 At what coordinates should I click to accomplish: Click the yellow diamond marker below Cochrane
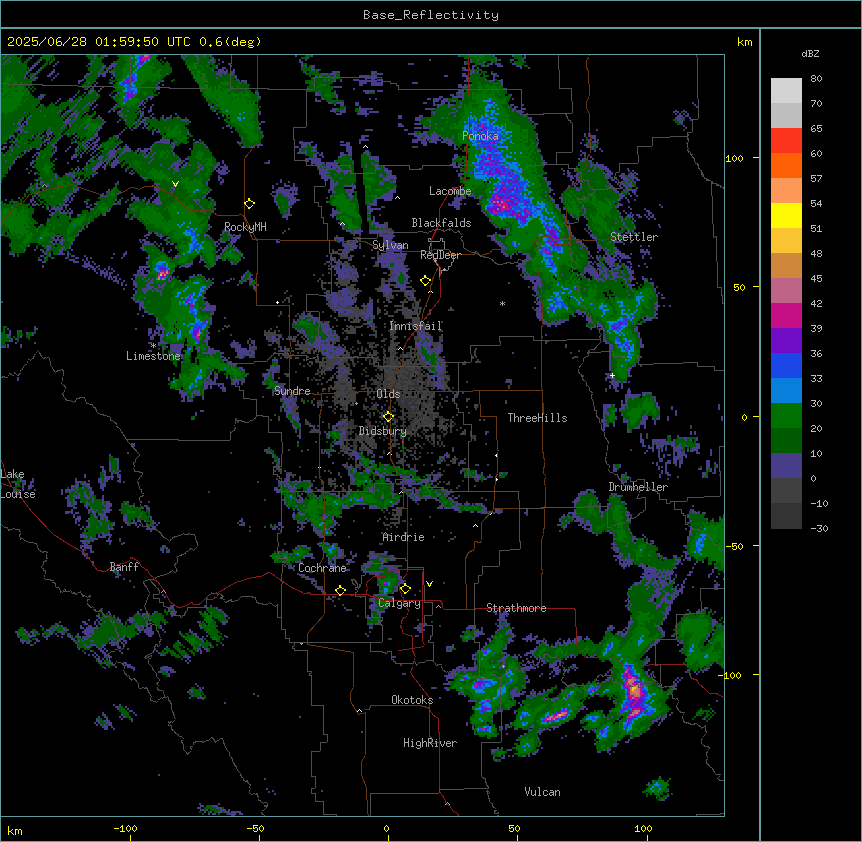pyautogui.click(x=340, y=590)
